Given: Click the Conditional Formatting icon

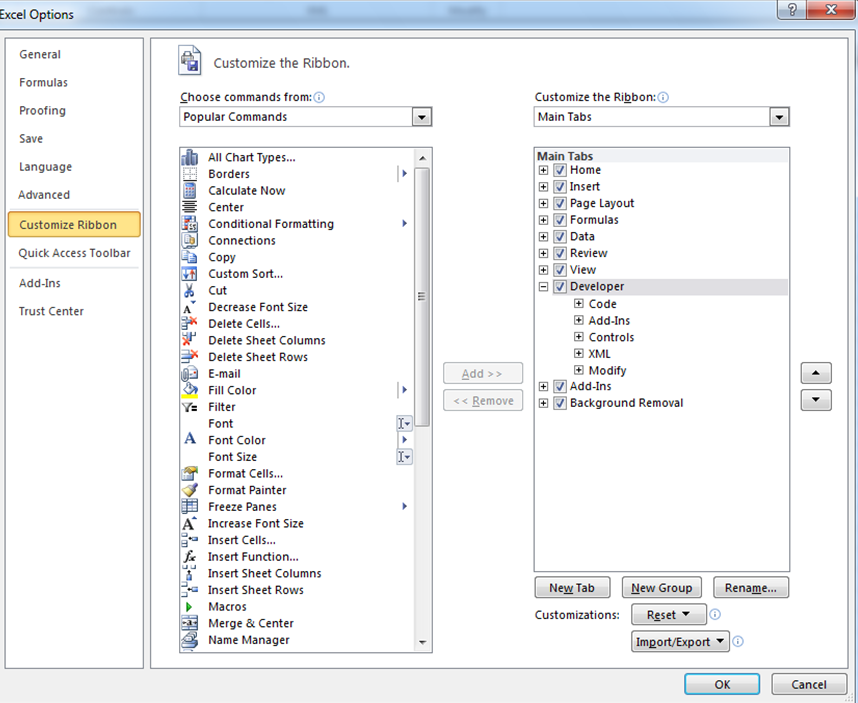Looking at the screenshot, I should [x=189, y=224].
